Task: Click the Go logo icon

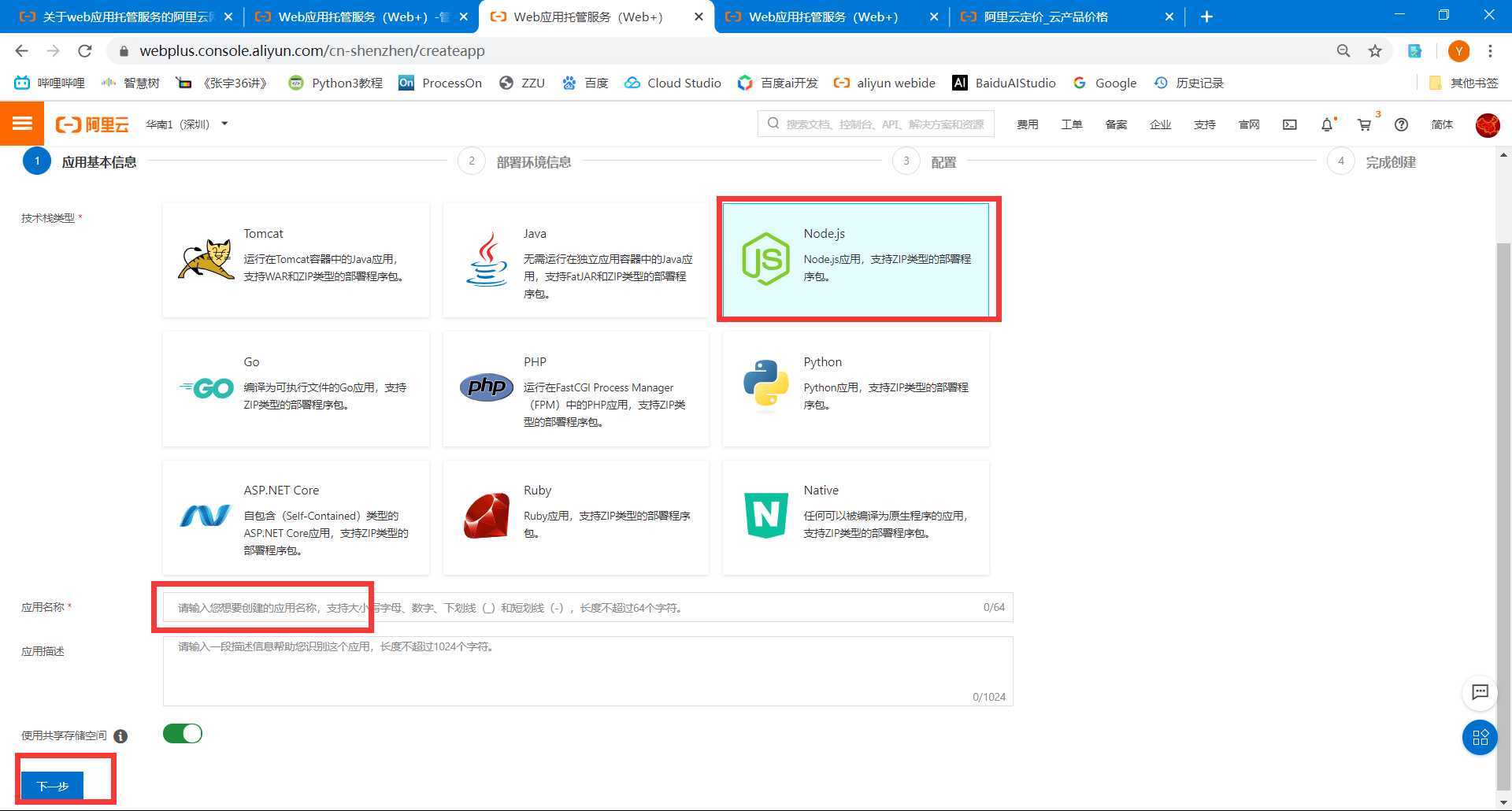Action: pyautogui.click(x=206, y=388)
